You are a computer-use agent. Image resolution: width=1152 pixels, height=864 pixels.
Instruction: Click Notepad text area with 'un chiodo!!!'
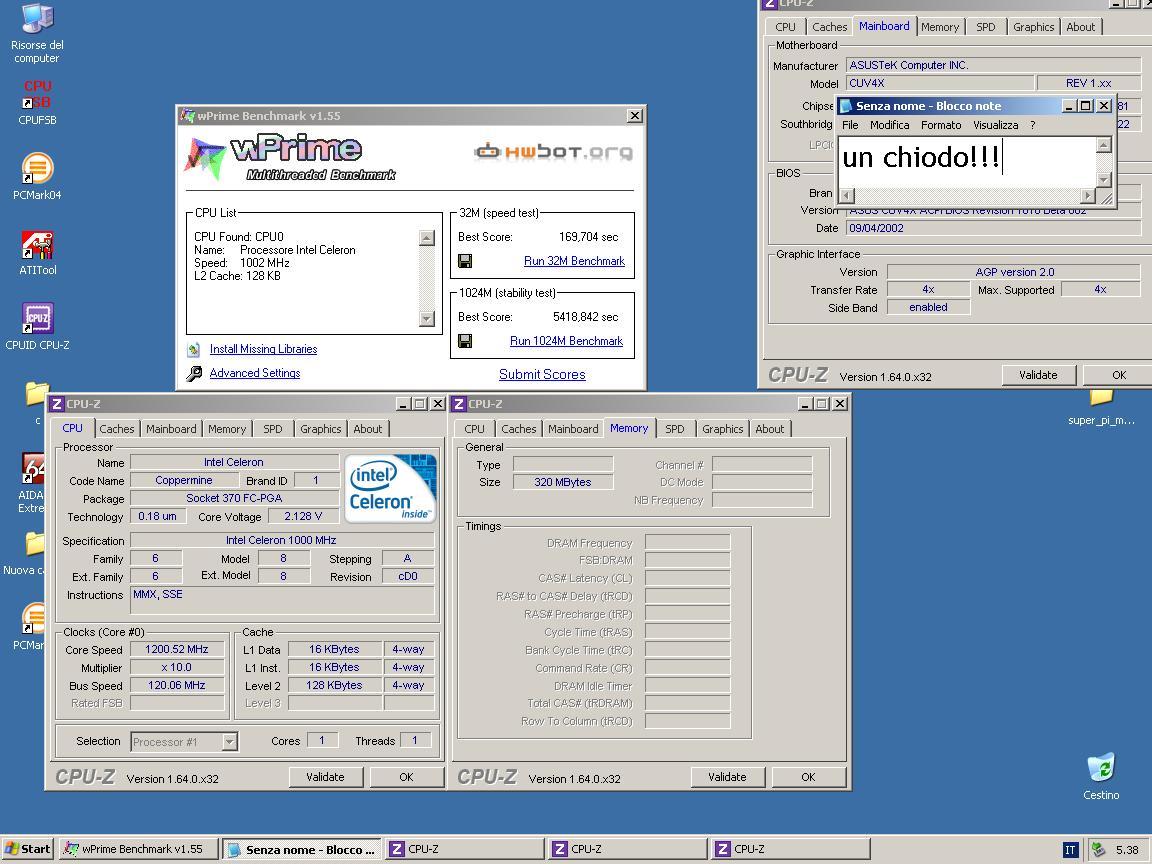click(967, 162)
